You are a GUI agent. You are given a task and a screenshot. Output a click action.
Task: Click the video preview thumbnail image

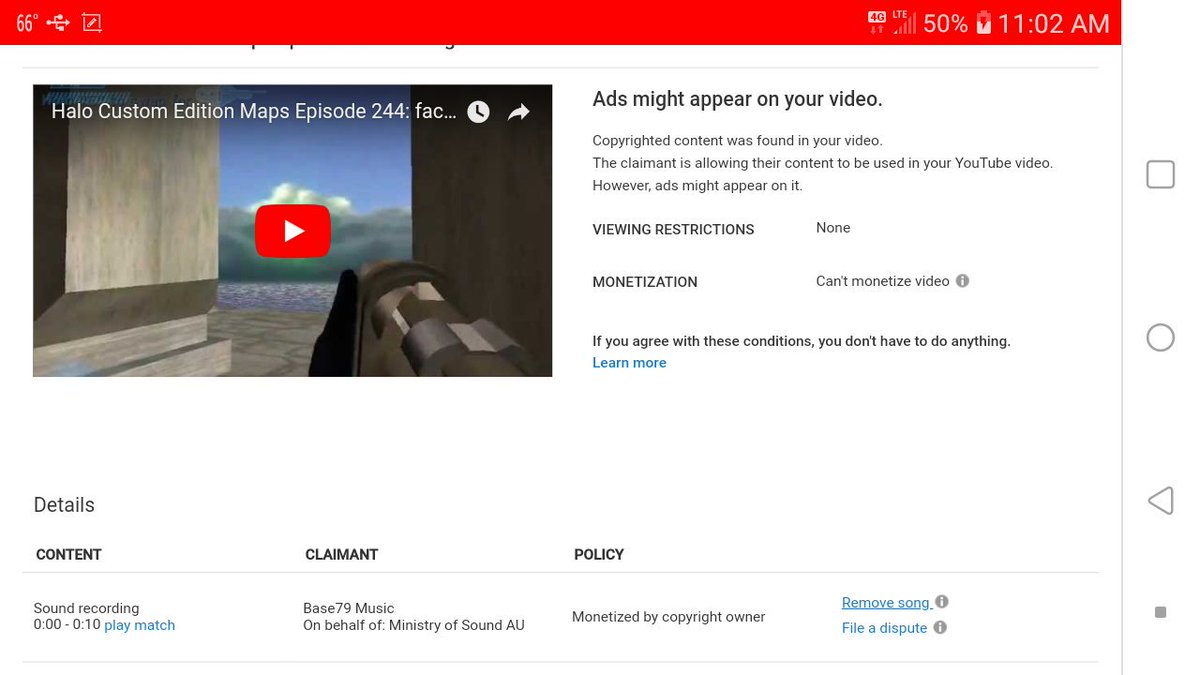292,230
